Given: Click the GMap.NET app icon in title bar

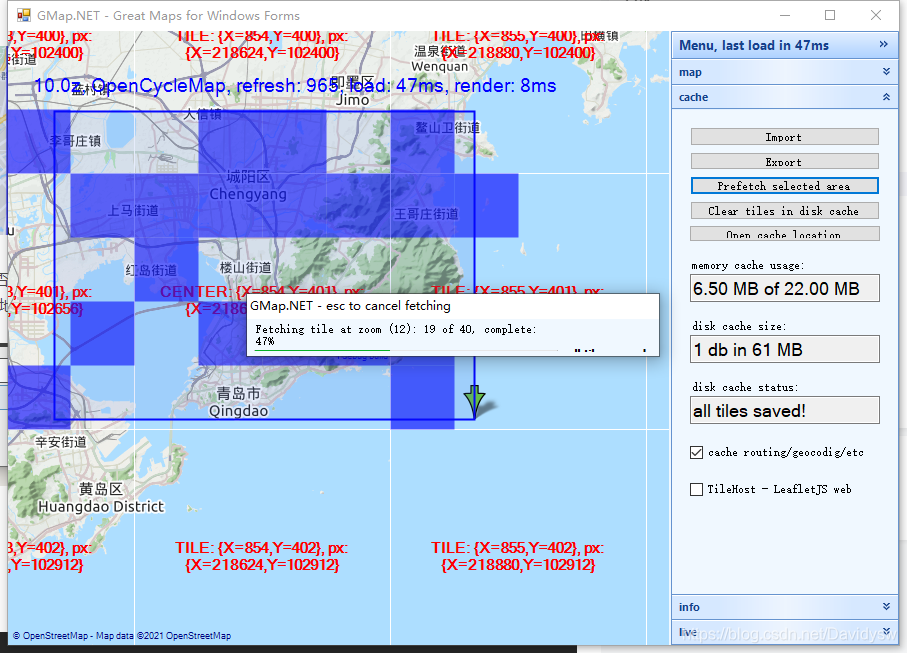Looking at the screenshot, I should click(24, 15).
